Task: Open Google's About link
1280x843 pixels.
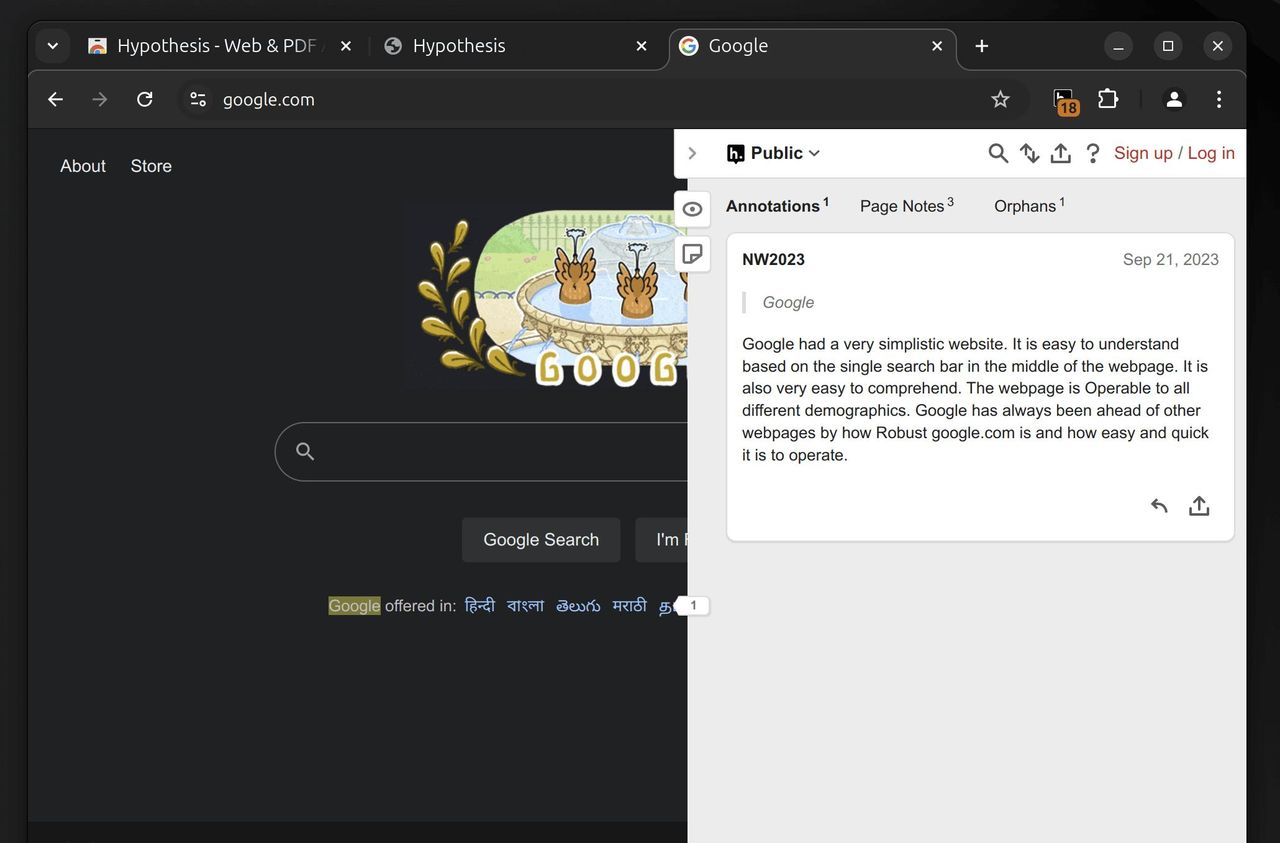Action: tap(83, 166)
